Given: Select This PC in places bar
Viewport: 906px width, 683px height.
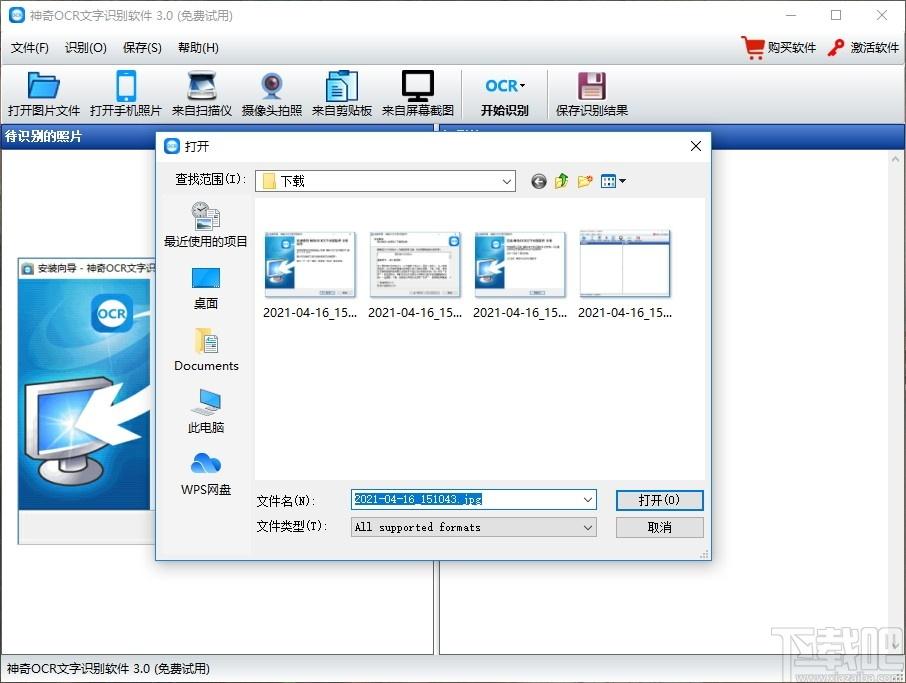Looking at the screenshot, I should point(206,411).
